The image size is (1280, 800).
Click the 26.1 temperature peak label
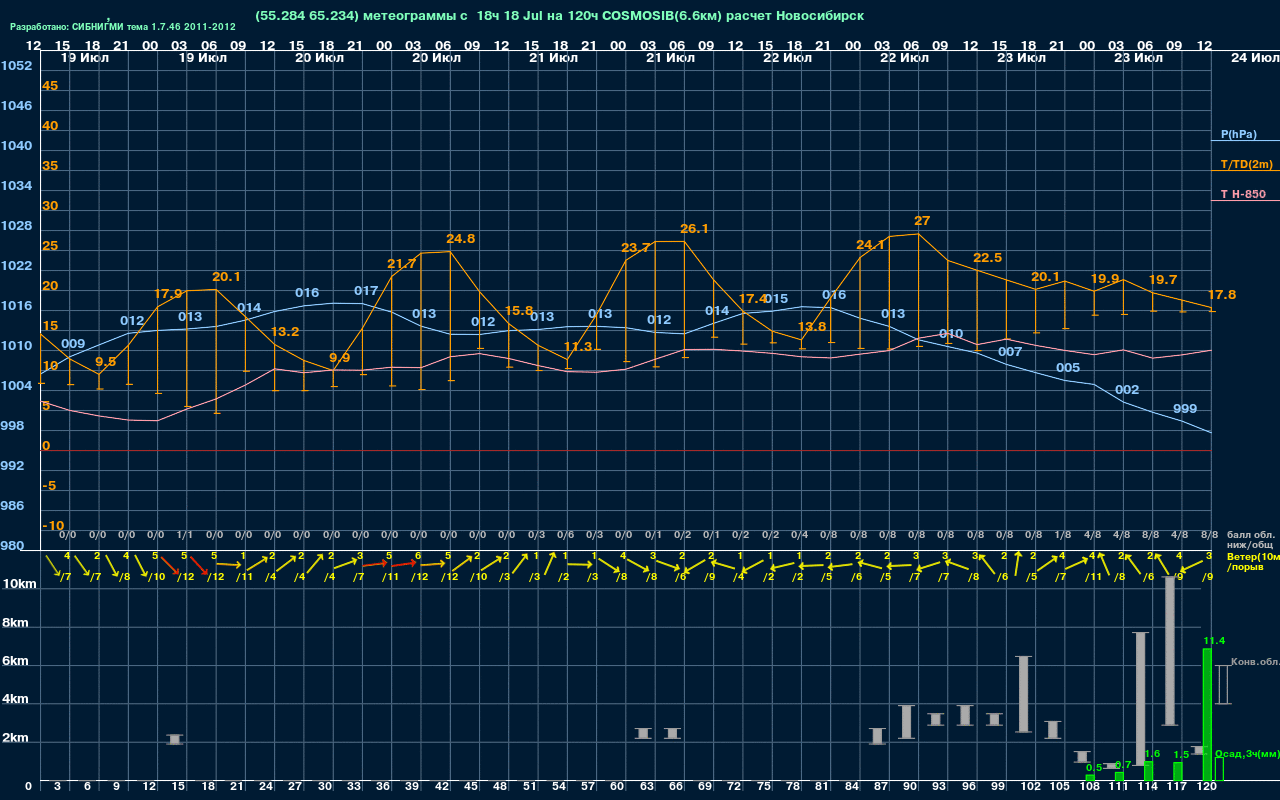click(x=694, y=229)
